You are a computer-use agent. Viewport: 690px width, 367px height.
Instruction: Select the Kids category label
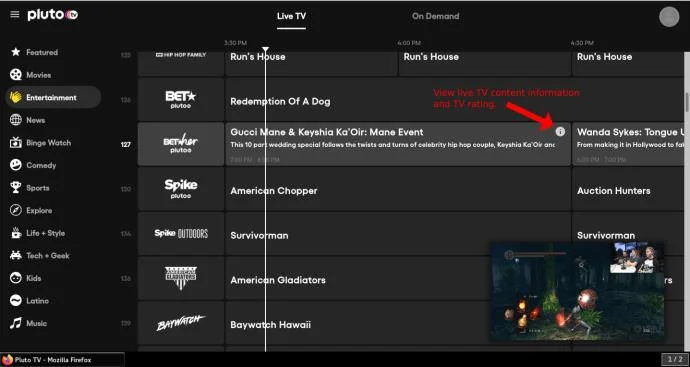(33, 278)
